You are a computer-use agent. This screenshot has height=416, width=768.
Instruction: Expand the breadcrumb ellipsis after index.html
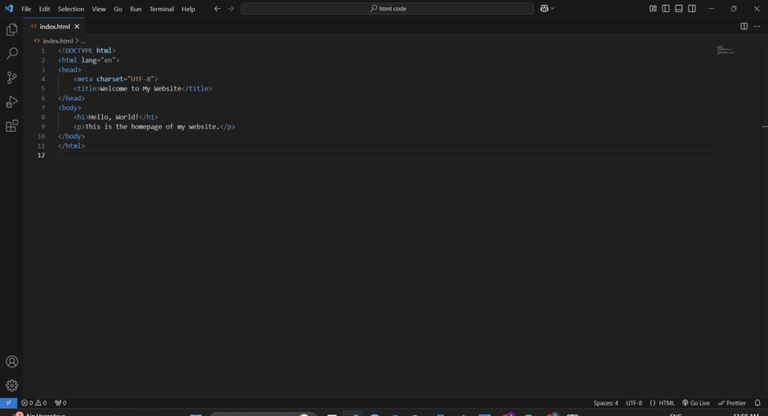[83, 41]
